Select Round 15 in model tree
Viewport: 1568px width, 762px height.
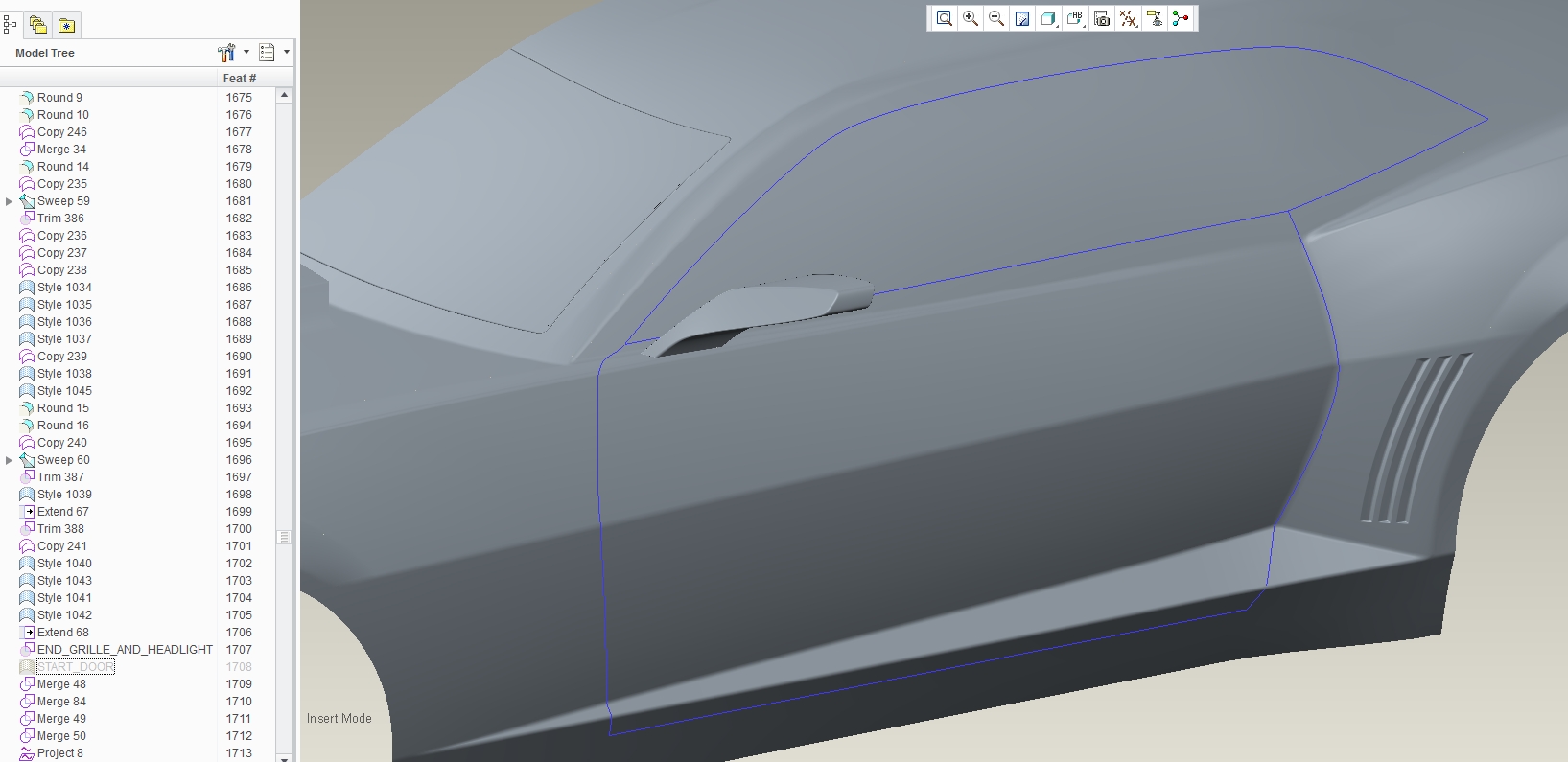click(x=63, y=408)
